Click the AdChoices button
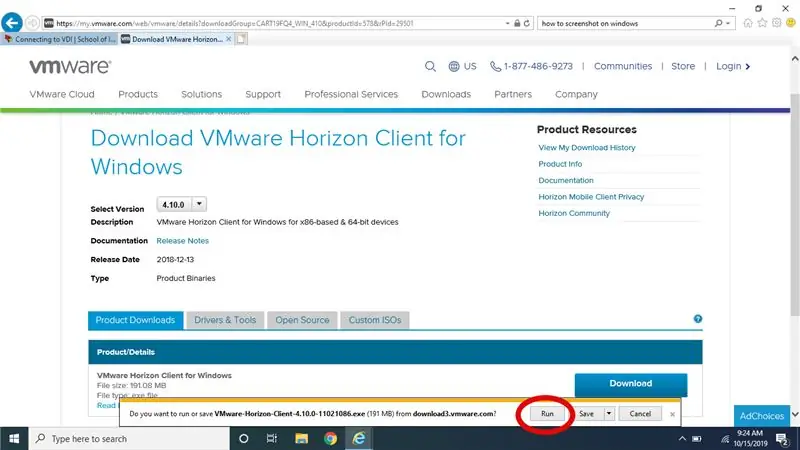 pyautogui.click(x=762, y=416)
